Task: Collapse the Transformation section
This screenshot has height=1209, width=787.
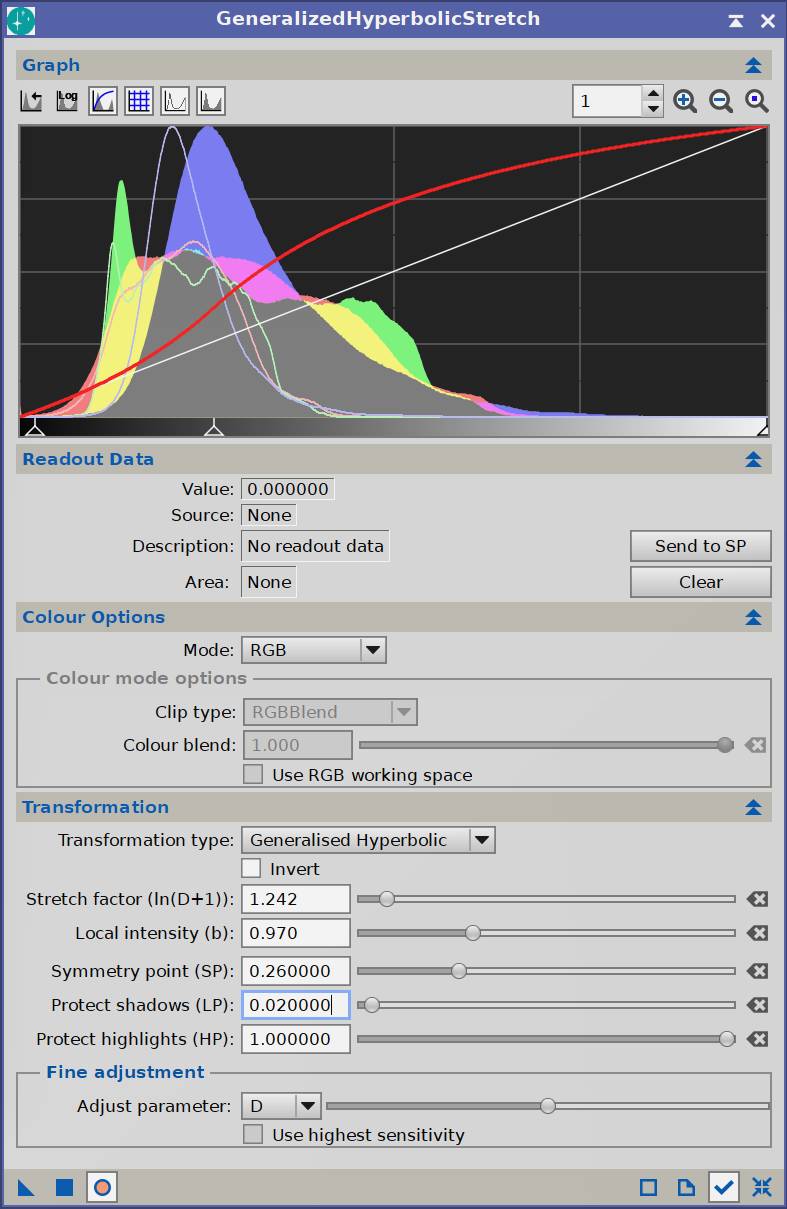Action: pos(754,807)
